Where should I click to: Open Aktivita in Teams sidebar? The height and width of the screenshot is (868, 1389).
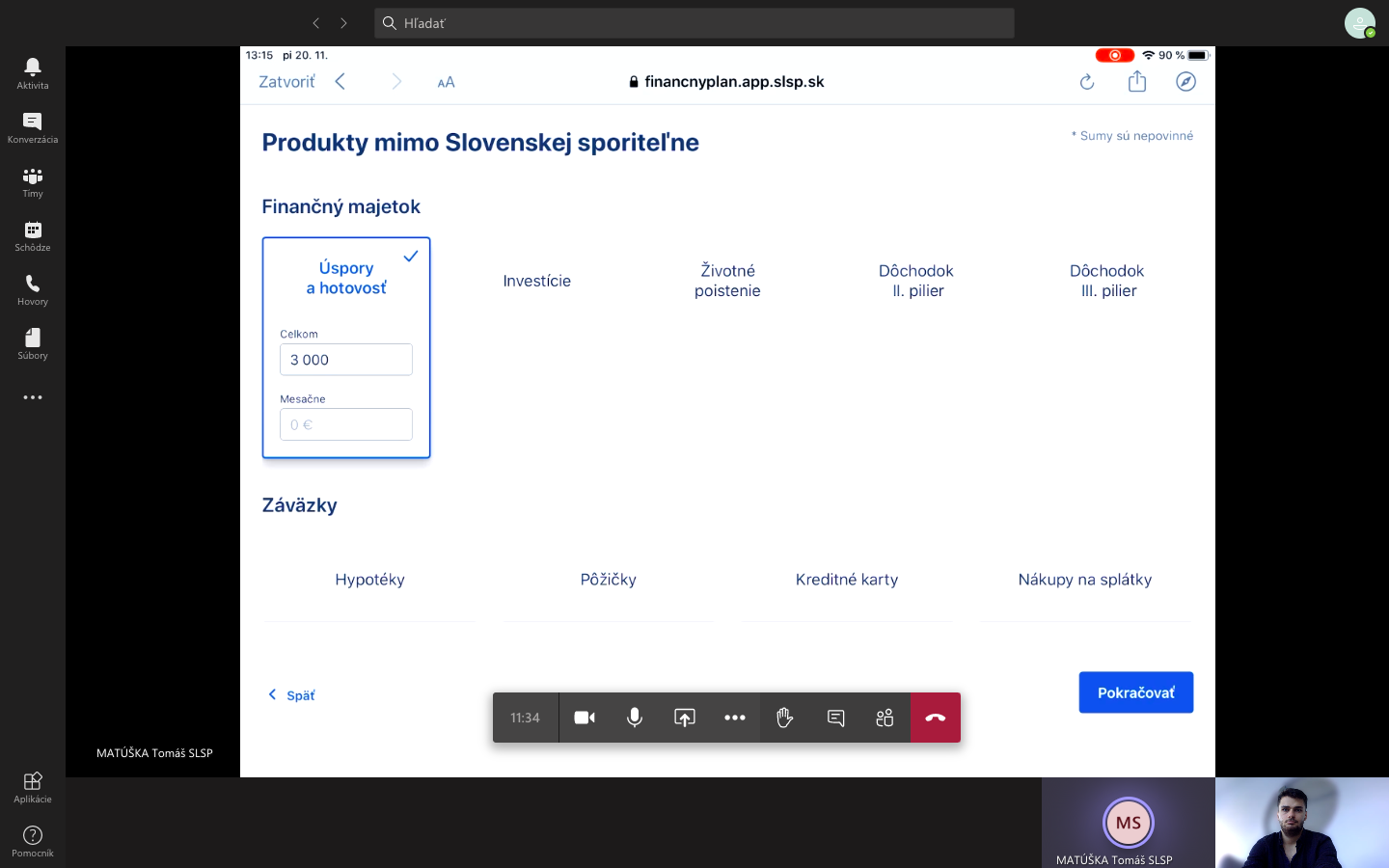pyautogui.click(x=33, y=73)
